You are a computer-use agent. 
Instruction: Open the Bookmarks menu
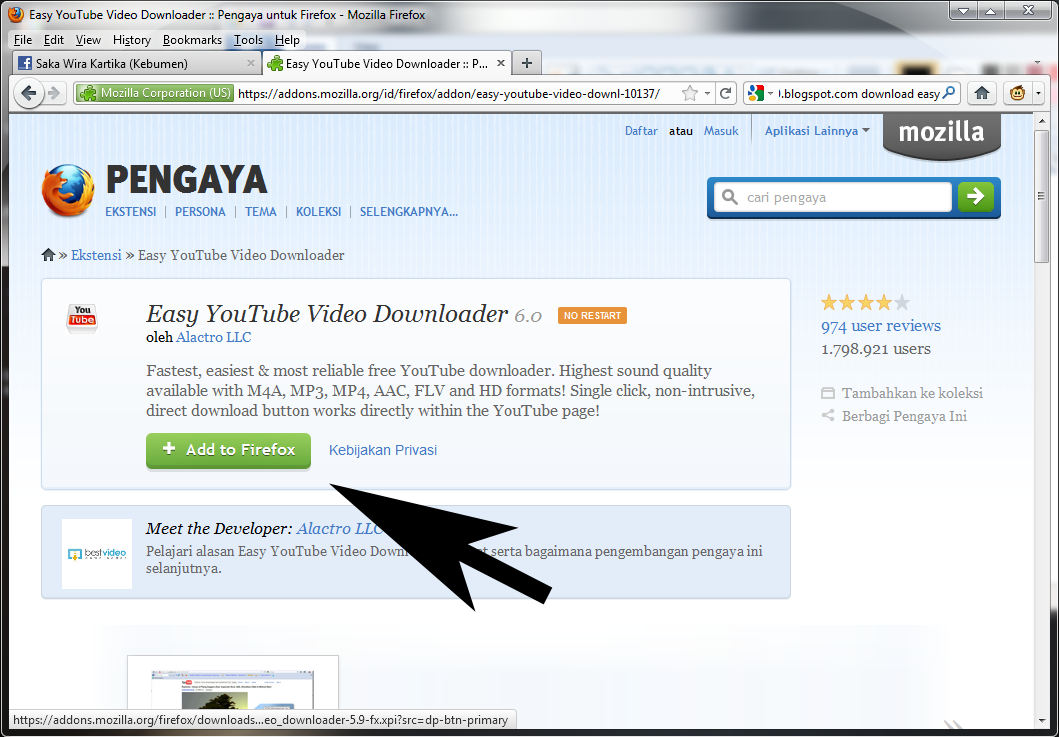[192, 40]
